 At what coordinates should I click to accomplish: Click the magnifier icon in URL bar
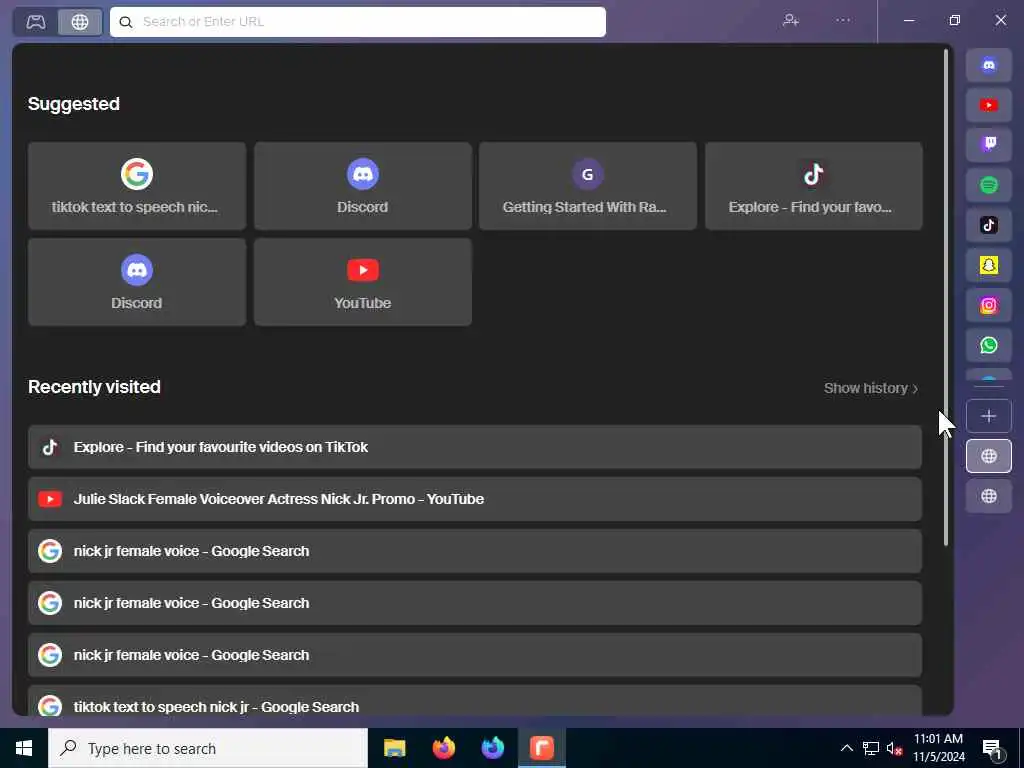tap(126, 22)
